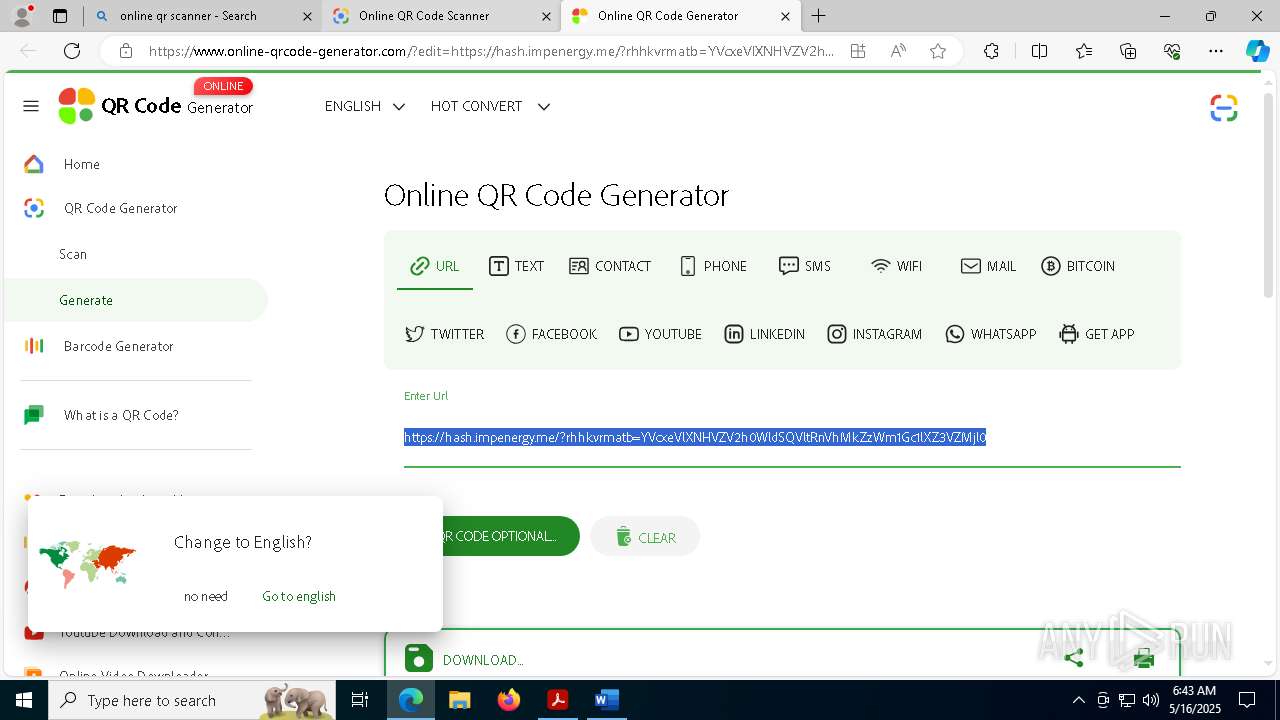Image resolution: width=1280 pixels, height=720 pixels.
Task: Open the tab actions menu icon
Action: [x=60, y=16]
